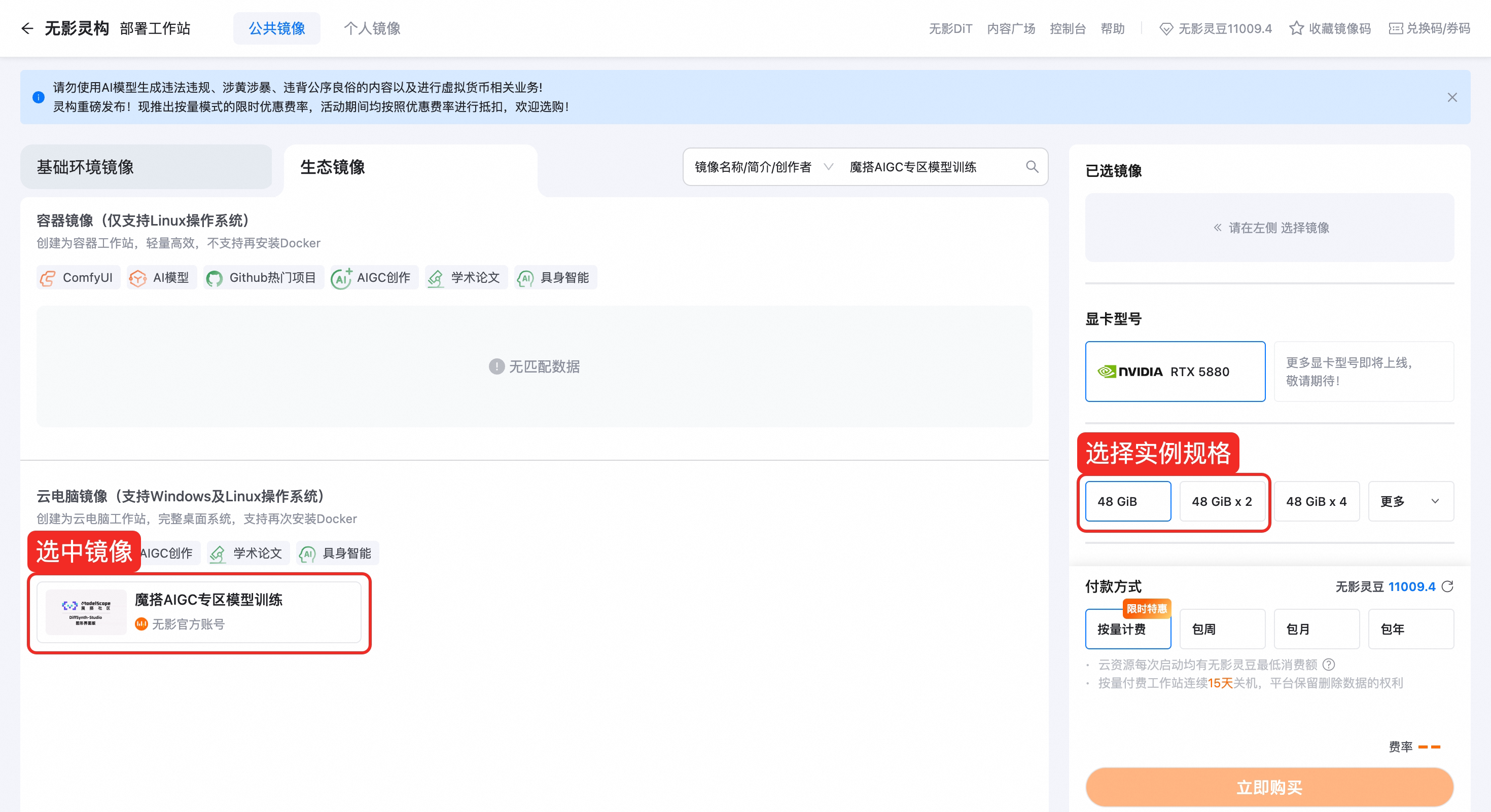Click the NVIDIA logo on RTX 5880 card
The height and width of the screenshot is (812, 1491).
point(1130,372)
